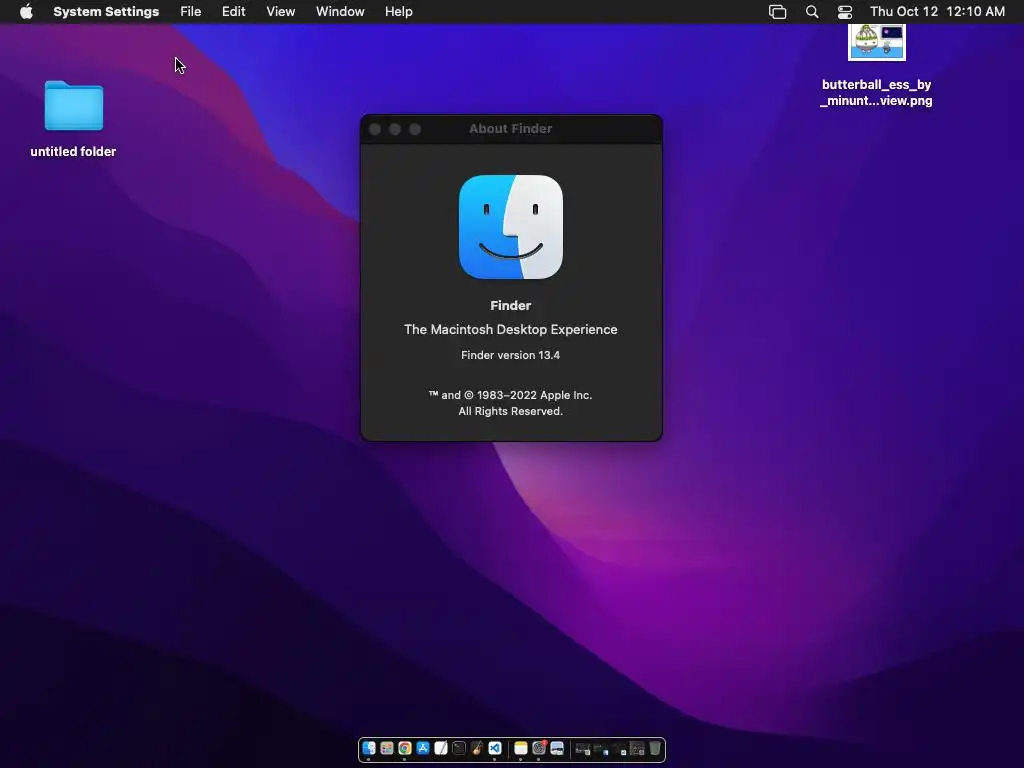The image size is (1024, 768).
Task: Open Finder from the Dock
Action: coord(369,748)
